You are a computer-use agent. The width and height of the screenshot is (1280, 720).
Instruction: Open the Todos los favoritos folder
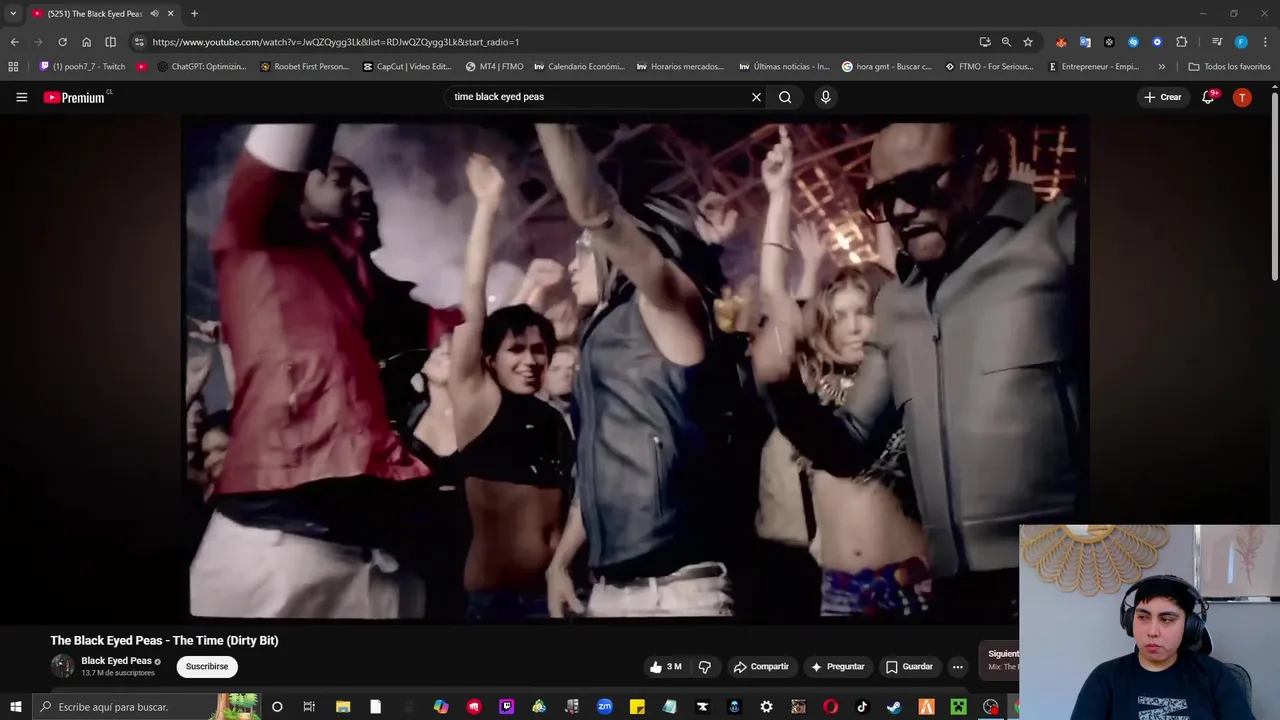click(x=1229, y=67)
